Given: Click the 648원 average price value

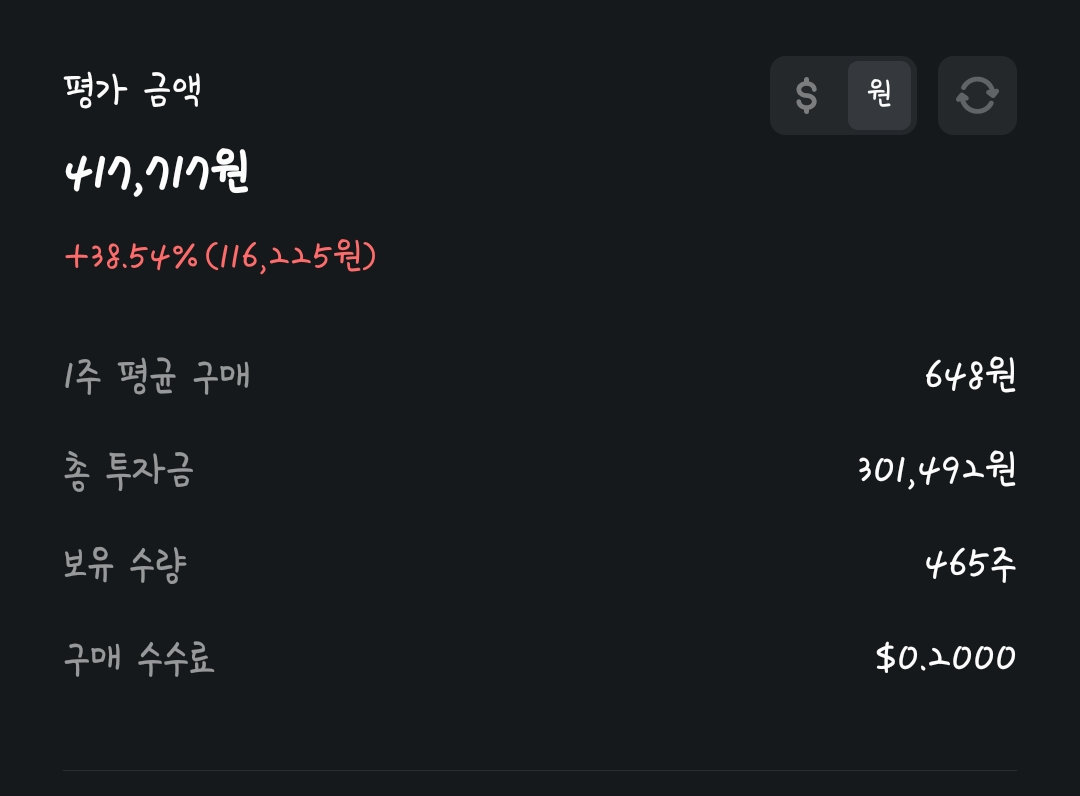Looking at the screenshot, I should [970, 377].
